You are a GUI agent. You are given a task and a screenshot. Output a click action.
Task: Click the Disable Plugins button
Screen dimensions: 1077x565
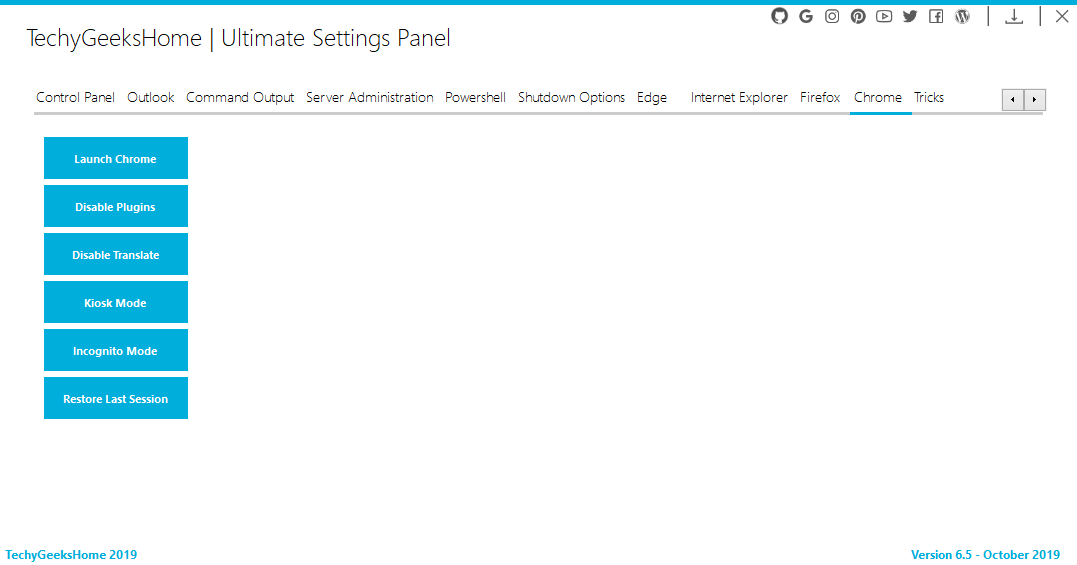pyautogui.click(x=115, y=206)
